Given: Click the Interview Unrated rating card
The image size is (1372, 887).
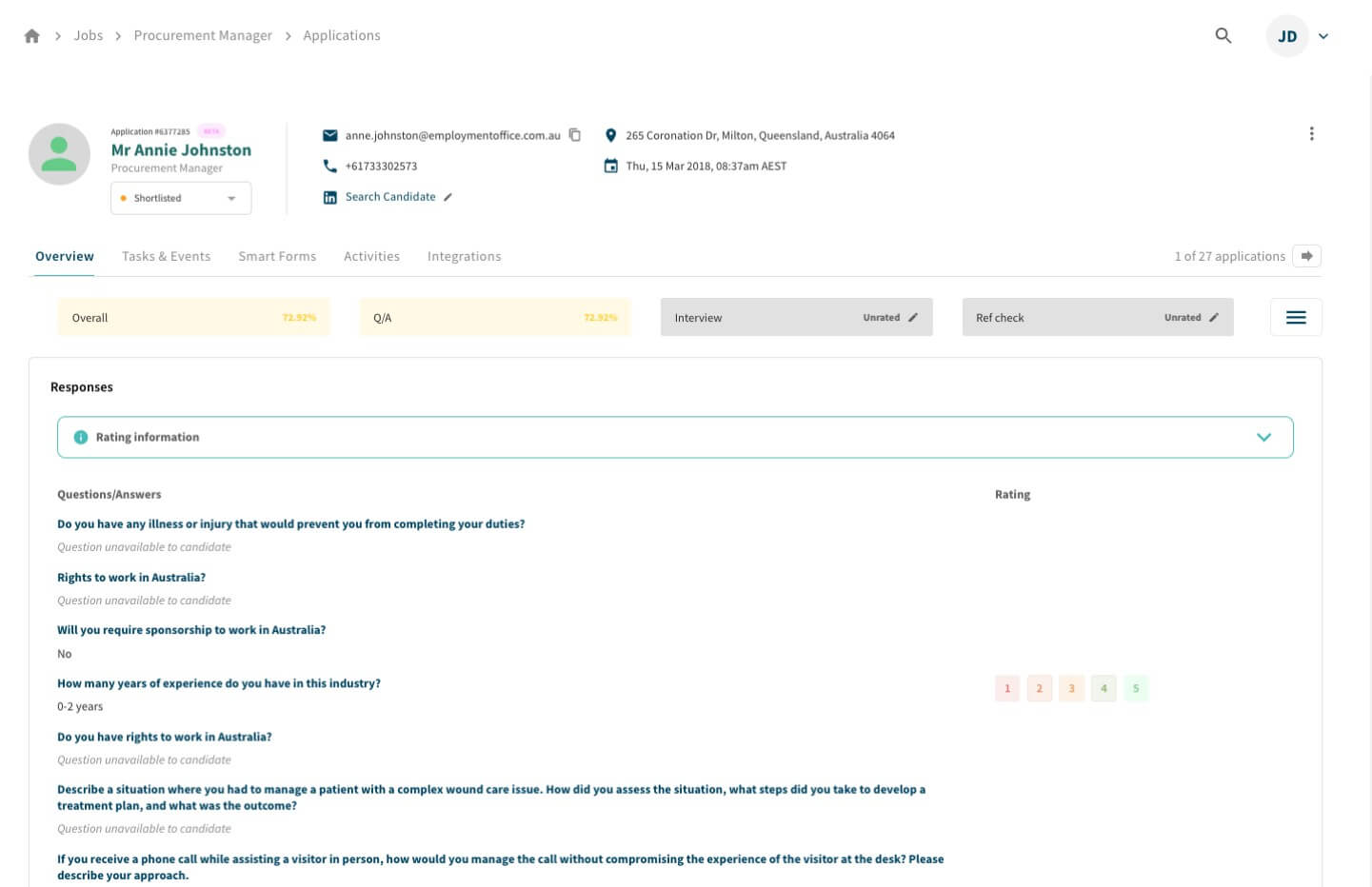Looking at the screenshot, I should tap(797, 317).
